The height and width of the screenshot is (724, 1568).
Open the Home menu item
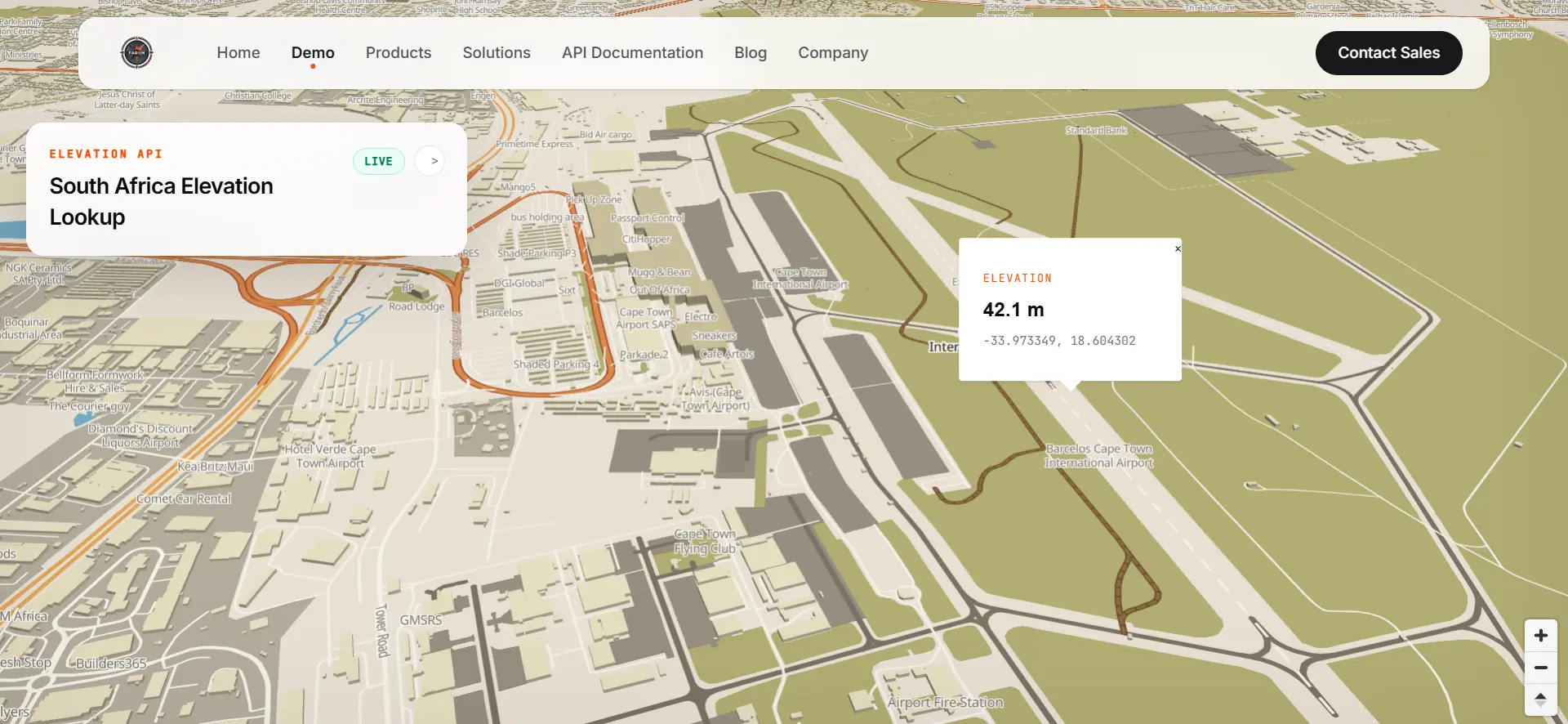coord(238,52)
